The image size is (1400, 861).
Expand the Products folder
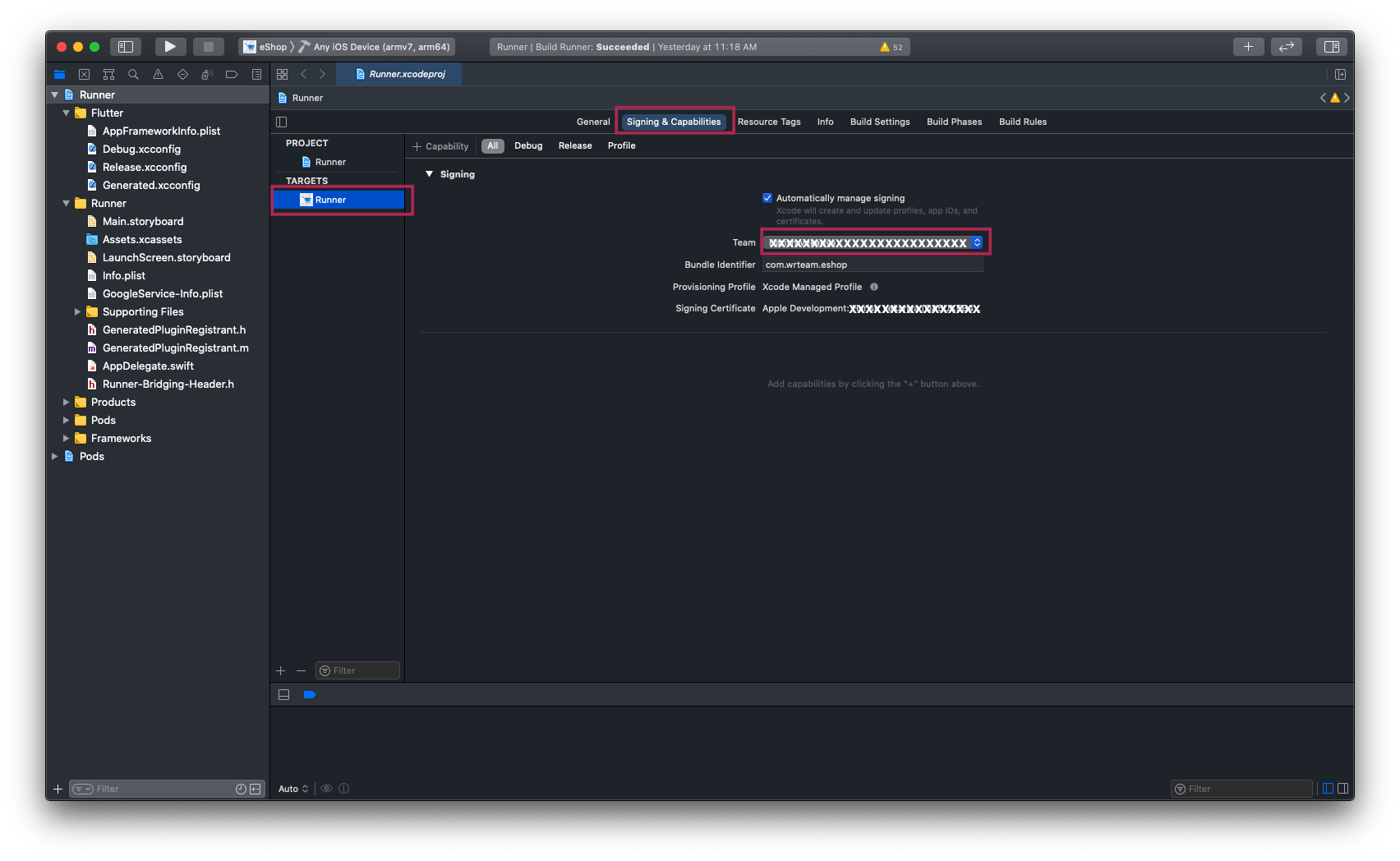click(67, 403)
